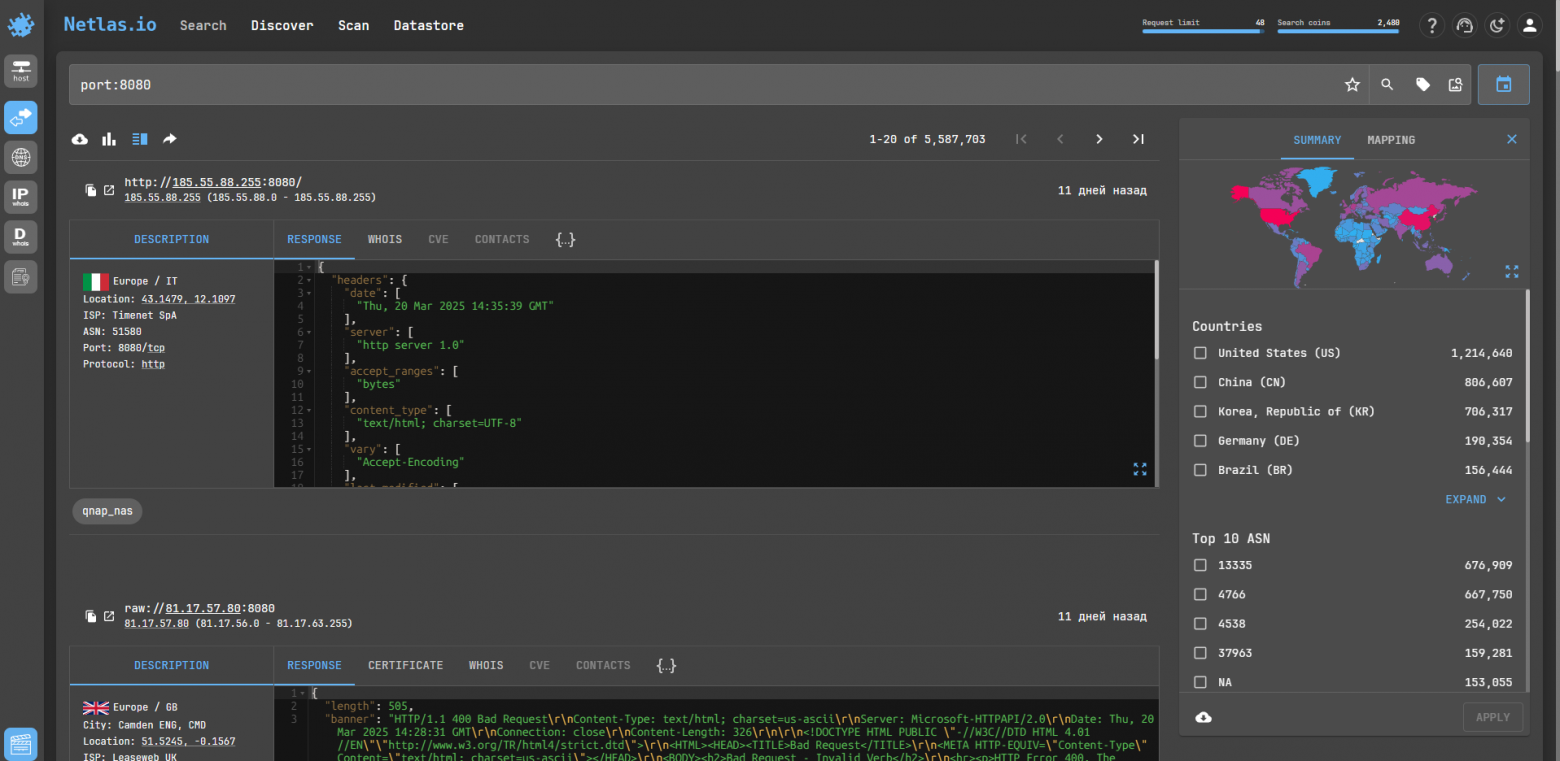The height and width of the screenshot is (761, 1560).
Task: Open the WHOIS tab of first result
Action: (x=384, y=240)
